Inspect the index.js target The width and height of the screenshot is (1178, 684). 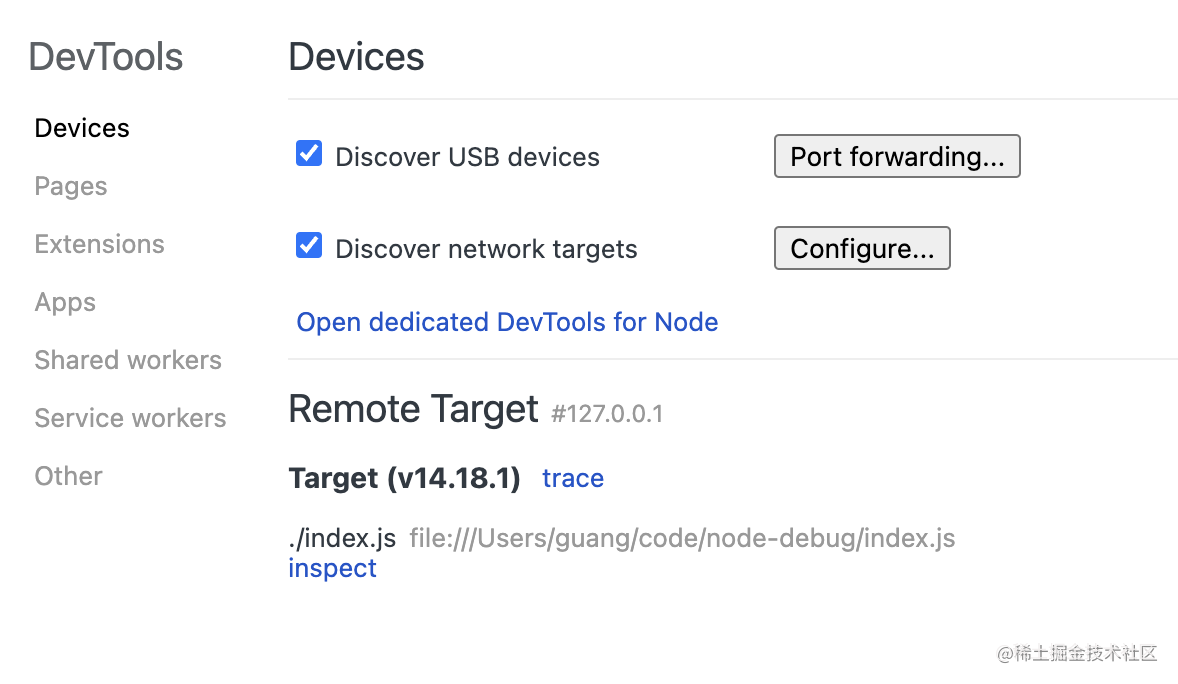pyautogui.click(x=332, y=568)
